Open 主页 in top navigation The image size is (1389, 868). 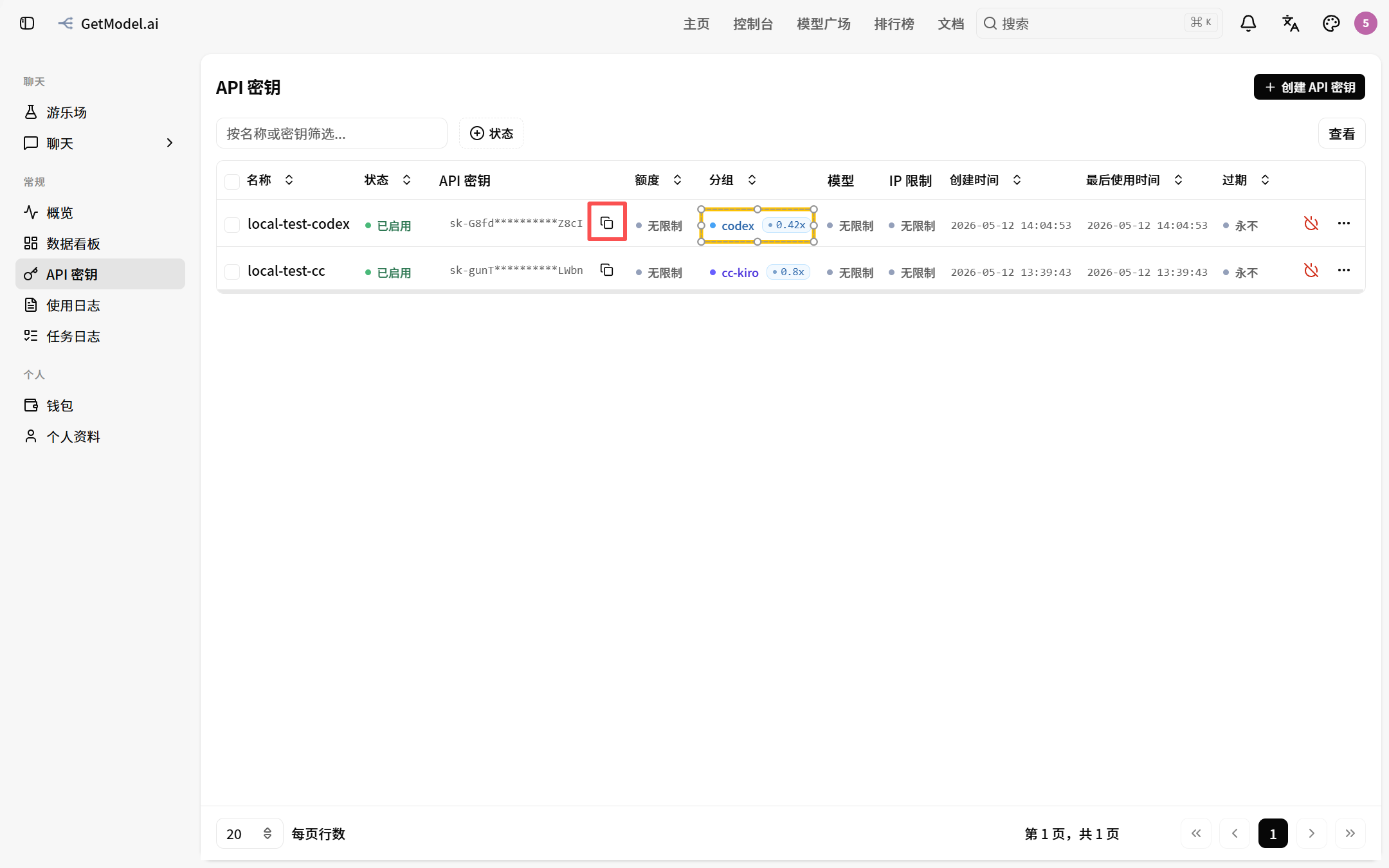[696, 24]
